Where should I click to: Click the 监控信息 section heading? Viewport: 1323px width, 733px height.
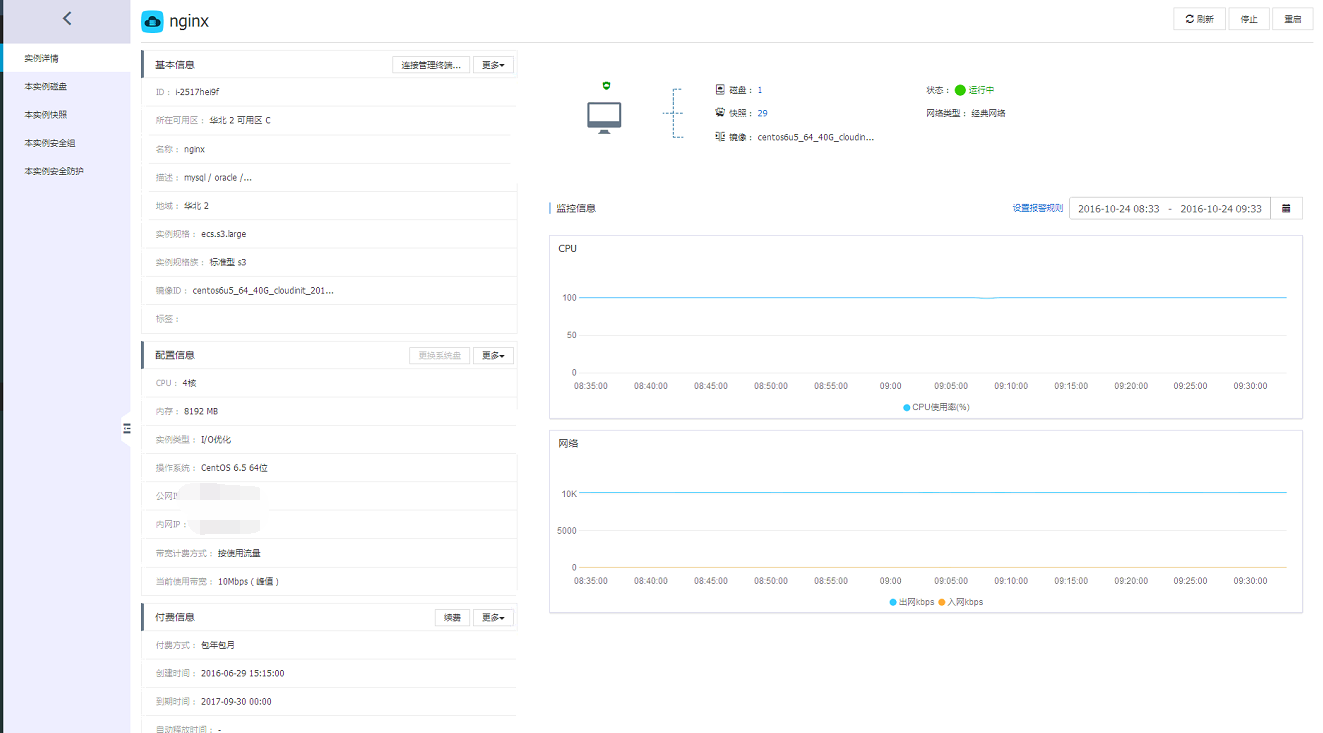point(576,208)
